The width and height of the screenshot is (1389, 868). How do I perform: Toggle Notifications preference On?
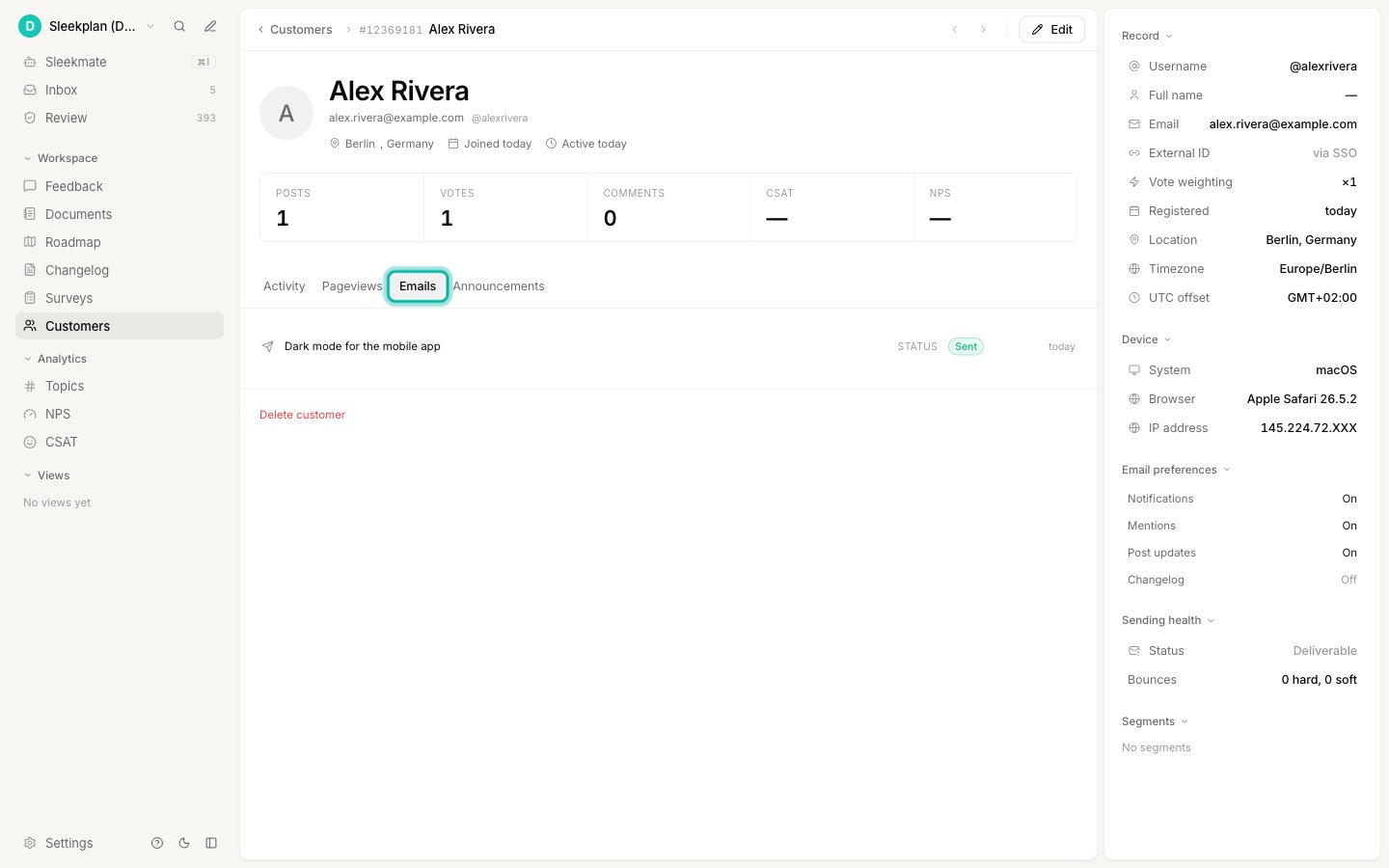tap(1349, 499)
